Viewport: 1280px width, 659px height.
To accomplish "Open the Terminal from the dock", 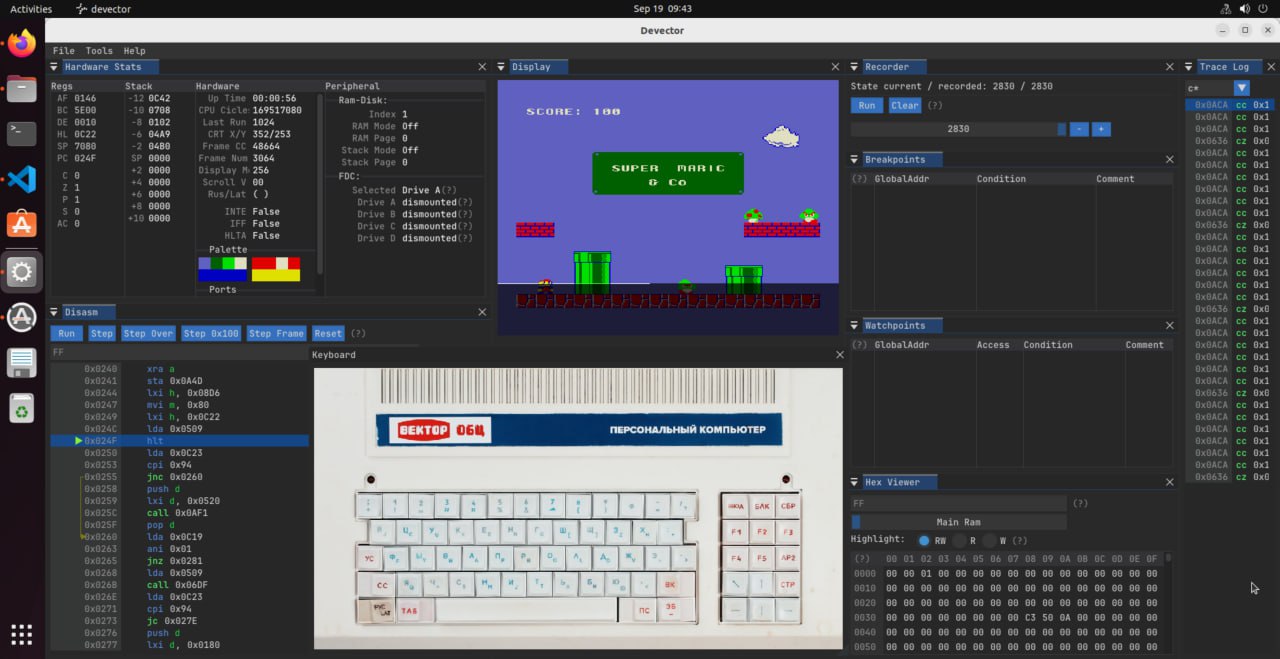I will point(22,133).
